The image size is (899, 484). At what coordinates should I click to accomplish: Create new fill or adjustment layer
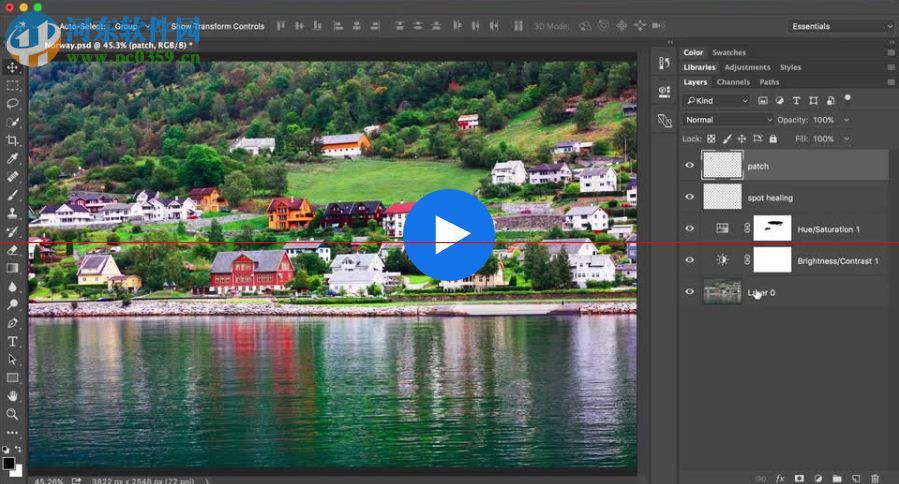pyautogui.click(x=818, y=478)
